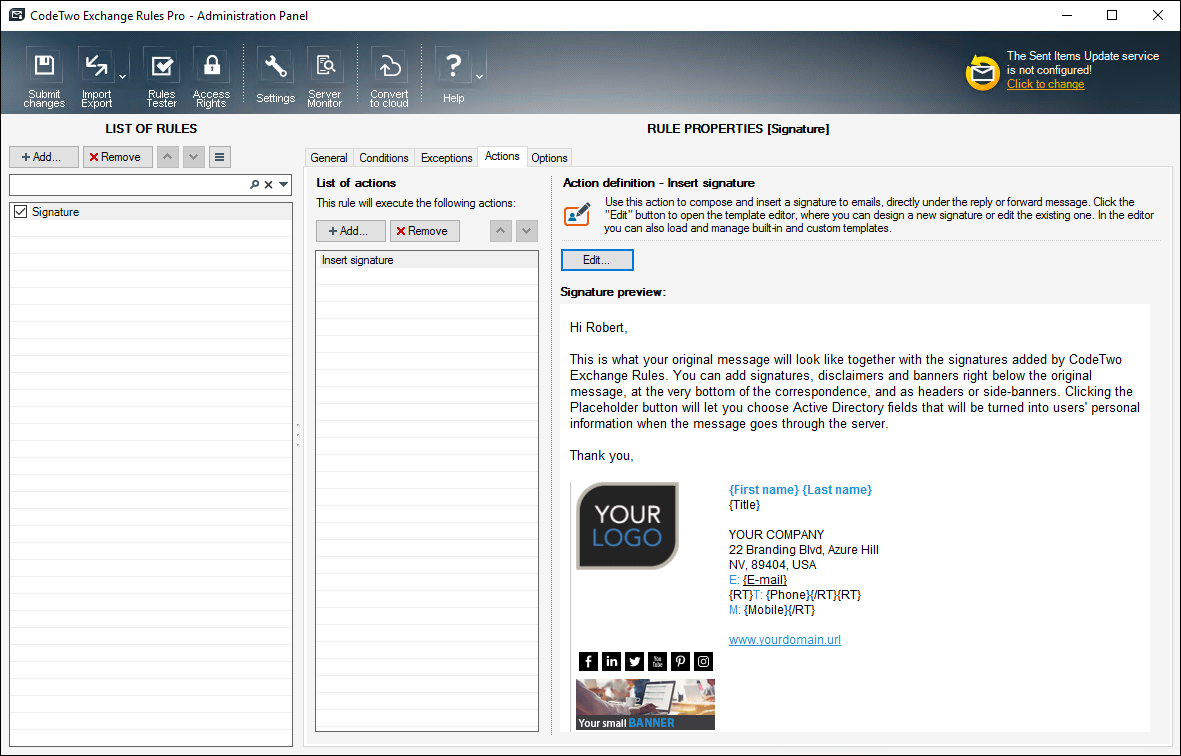Click the Twitter icon in signature preview
The image size is (1181, 756).
coord(634,661)
